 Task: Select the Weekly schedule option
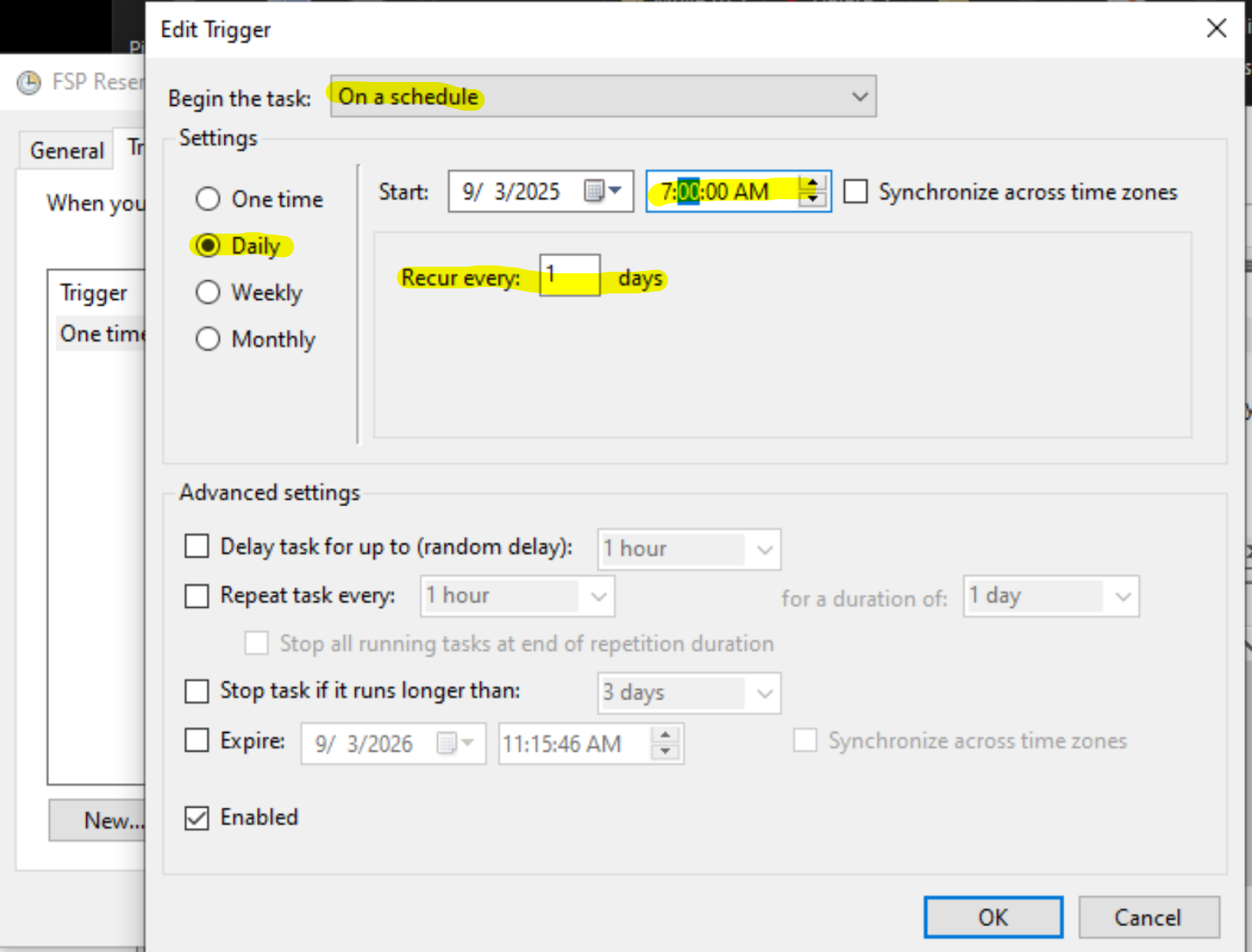point(208,293)
